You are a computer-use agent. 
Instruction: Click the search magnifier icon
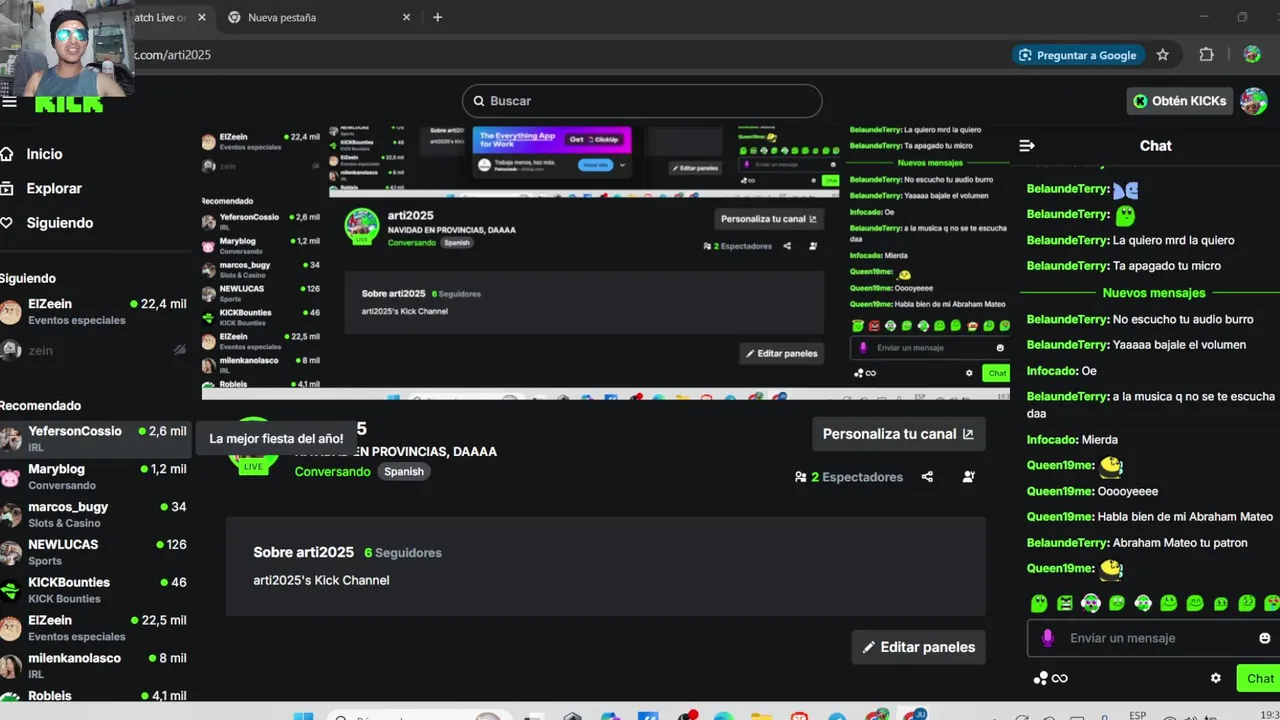[x=478, y=101]
